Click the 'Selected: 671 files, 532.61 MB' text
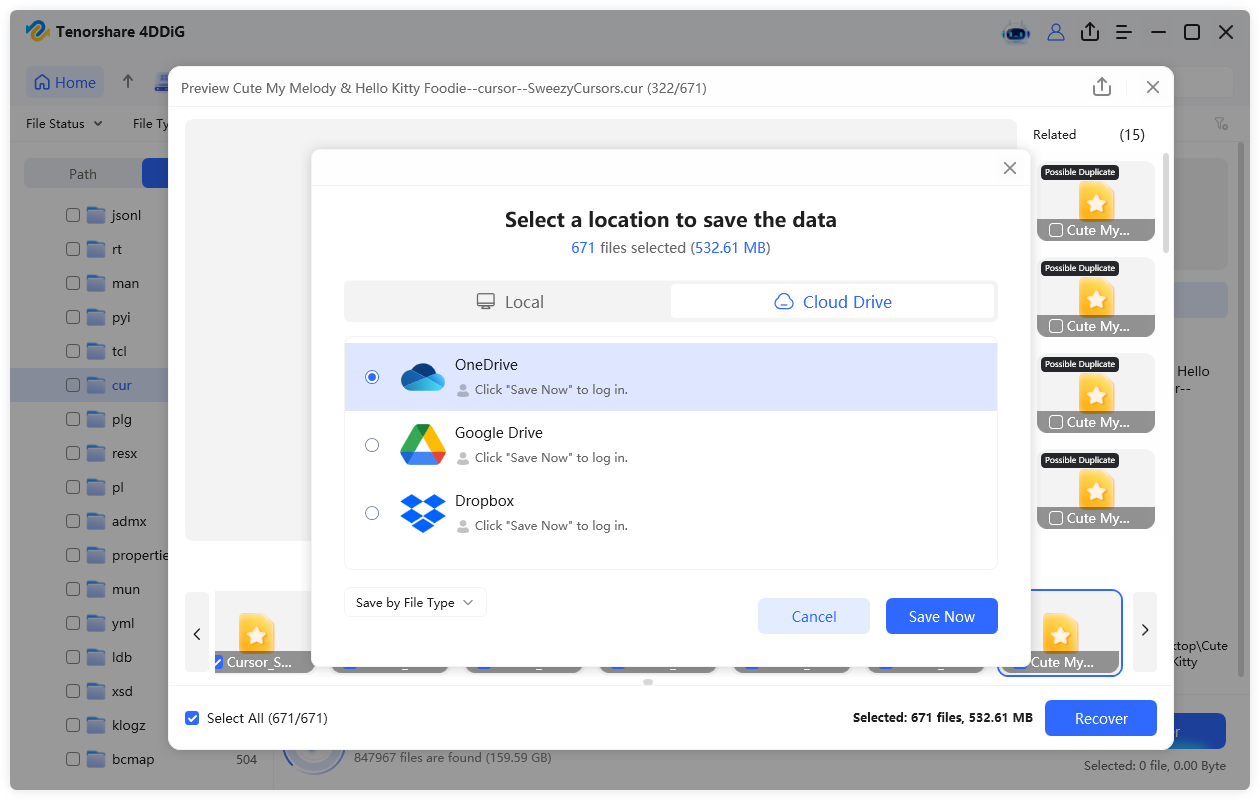1260x800 pixels. (943, 718)
